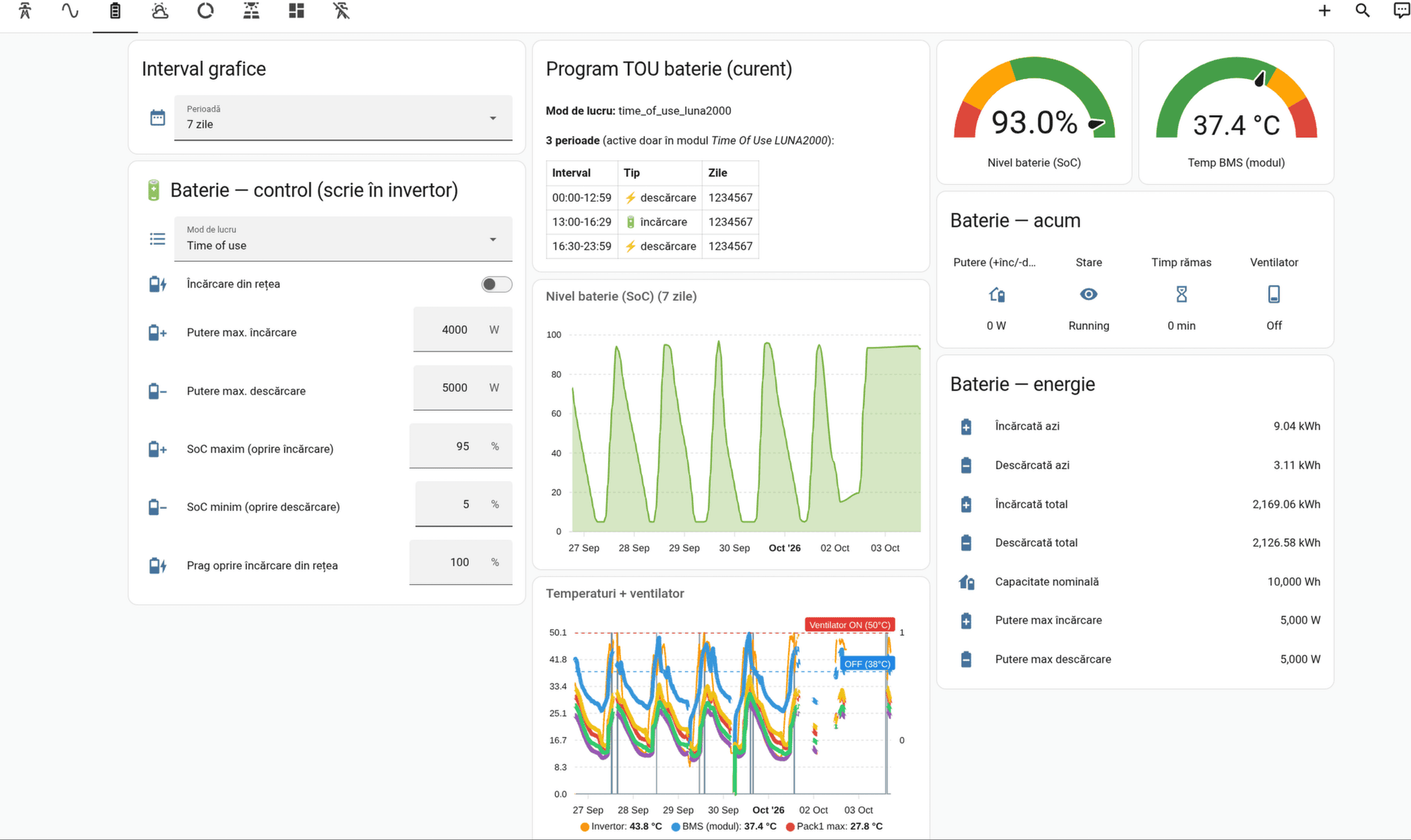Edit Prag oprire încărcare 100 % field
The width and height of the screenshot is (1411, 840).
click(461, 562)
